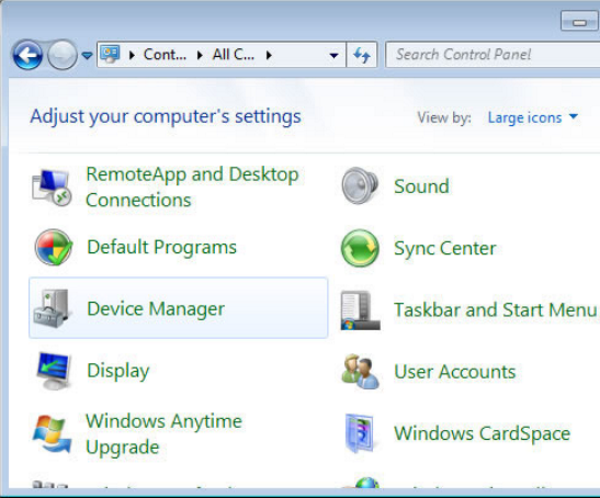Click the greyed Forward navigation button
The image size is (600, 498).
point(62,55)
